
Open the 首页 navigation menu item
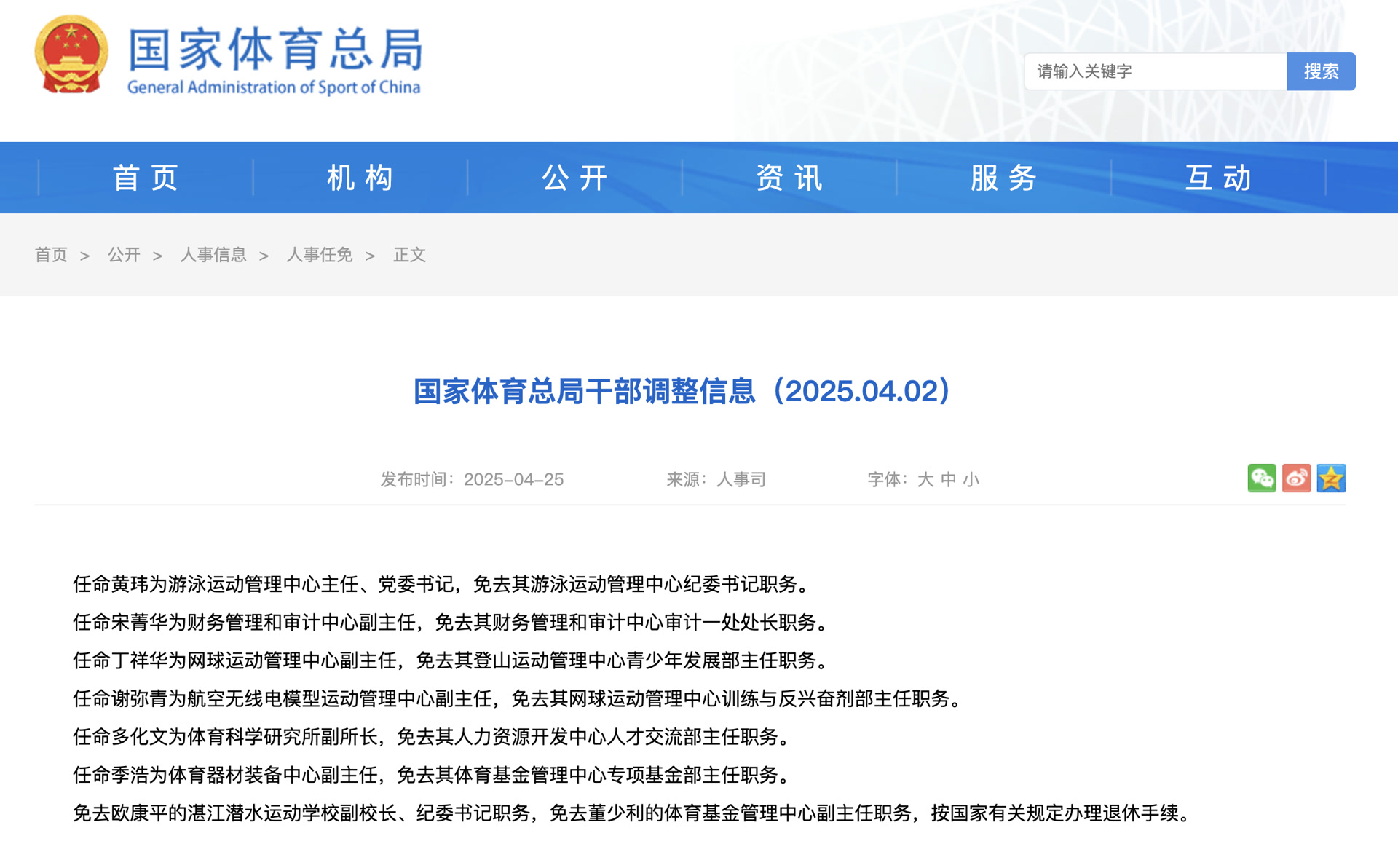pyautogui.click(x=146, y=178)
